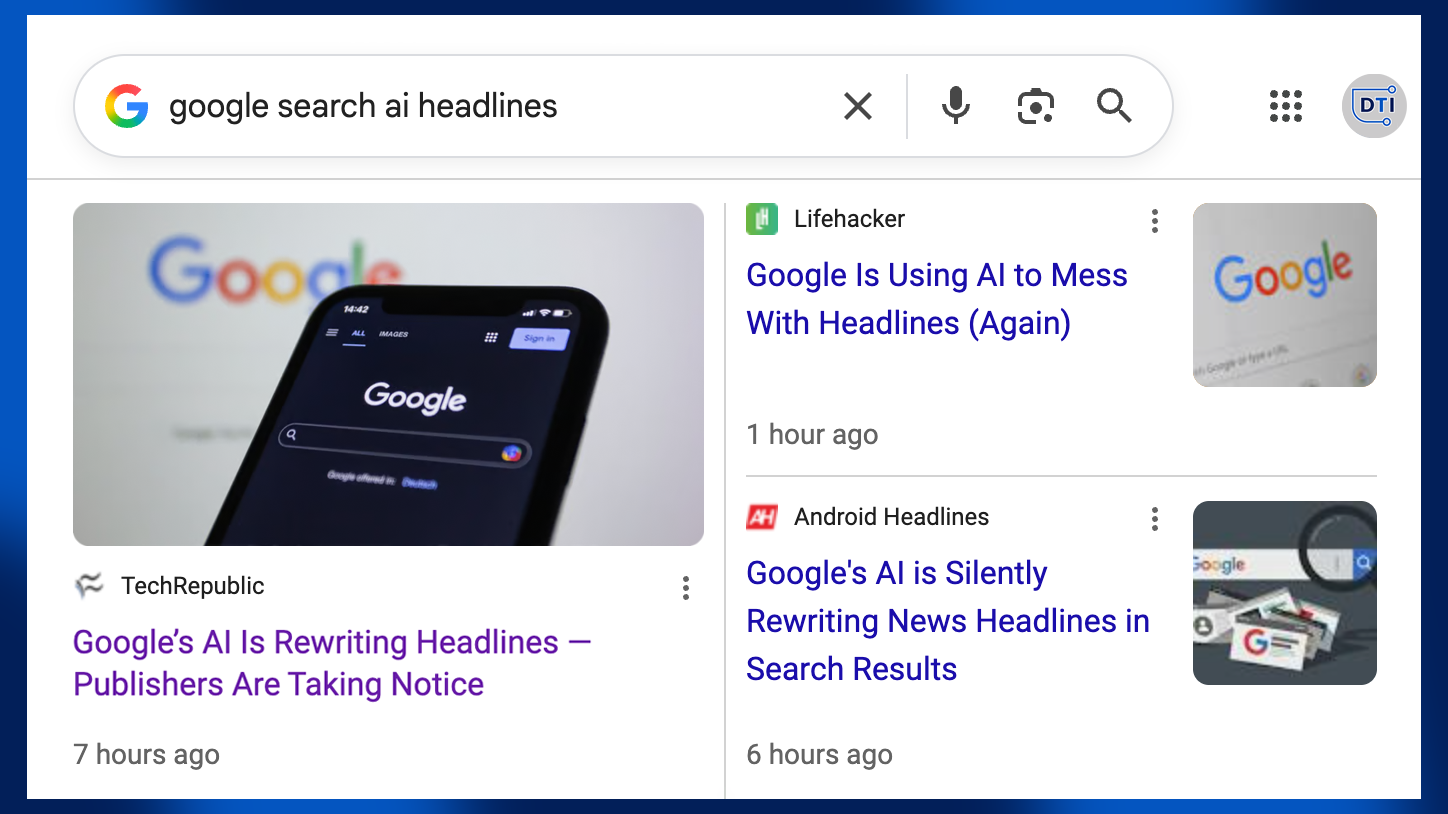Open more options for the Android Headlines result
The width and height of the screenshot is (1448, 814).
1155,519
